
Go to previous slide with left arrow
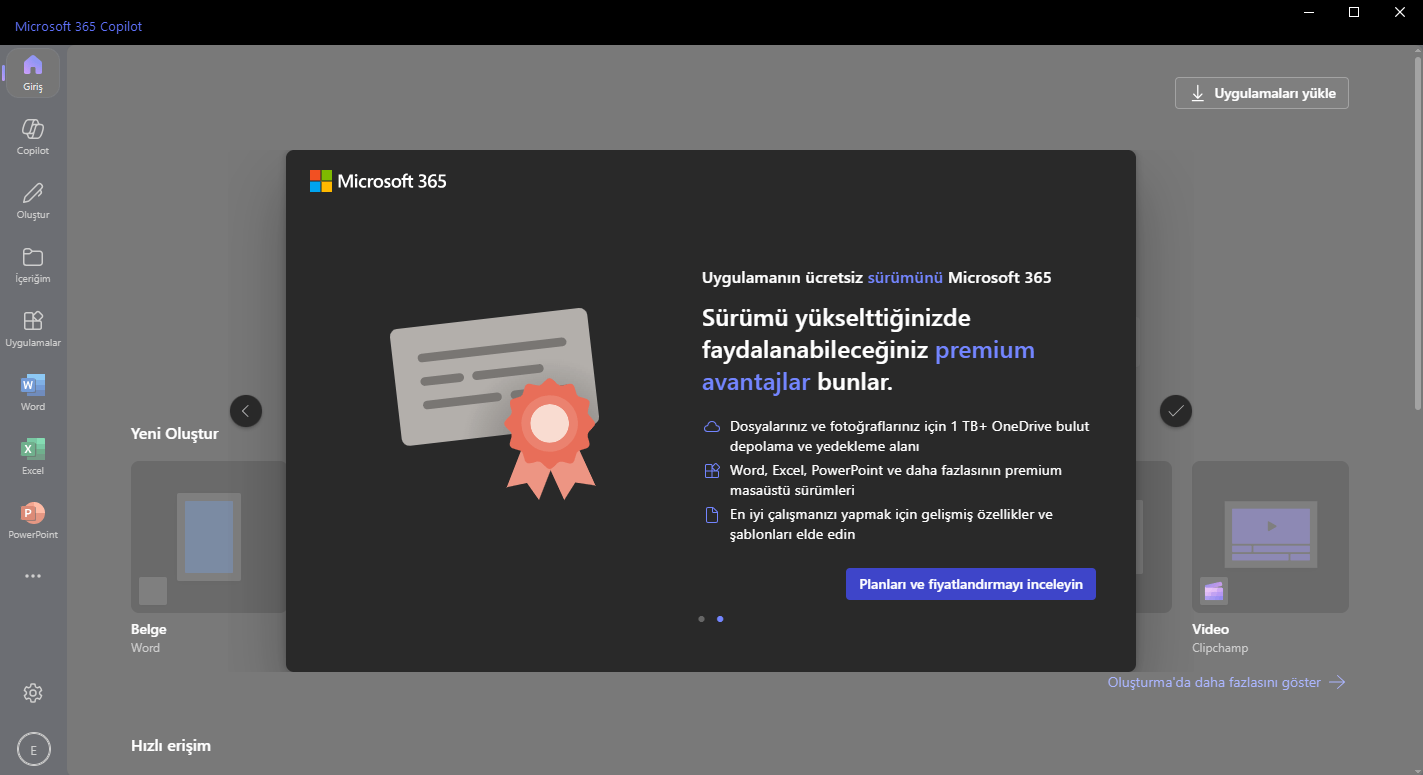246,410
